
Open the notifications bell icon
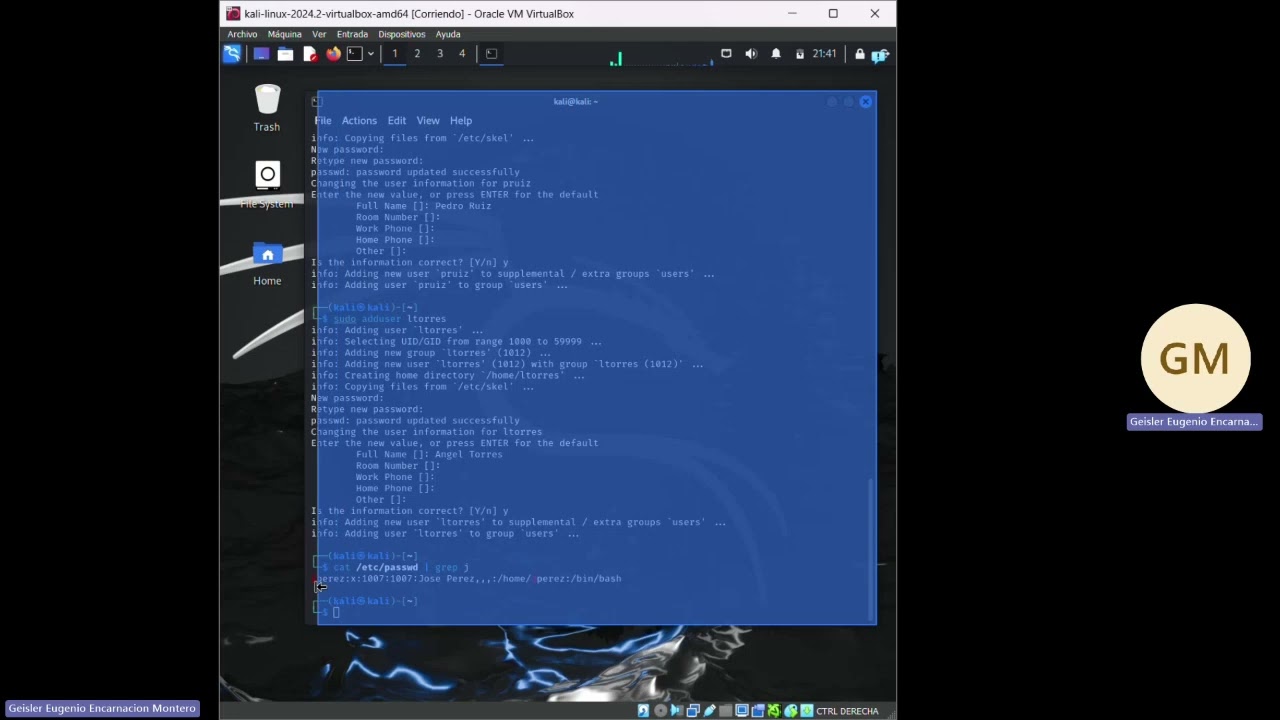(776, 54)
